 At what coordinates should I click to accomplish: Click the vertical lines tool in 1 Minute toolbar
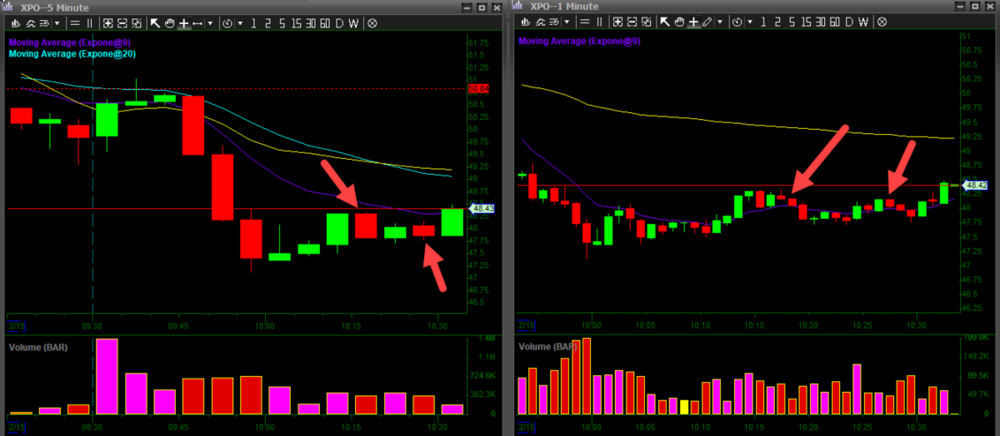tap(599, 22)
